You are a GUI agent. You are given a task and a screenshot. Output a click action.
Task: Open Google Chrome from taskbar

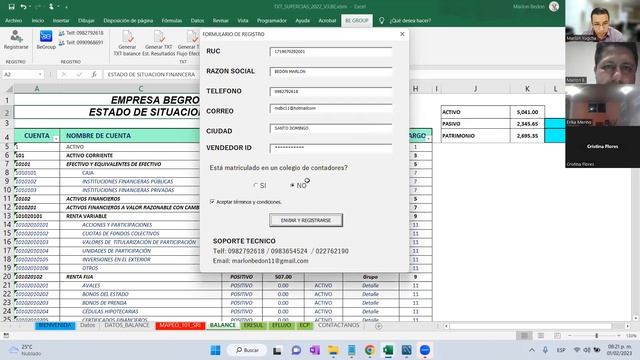[x=370, y=350]
